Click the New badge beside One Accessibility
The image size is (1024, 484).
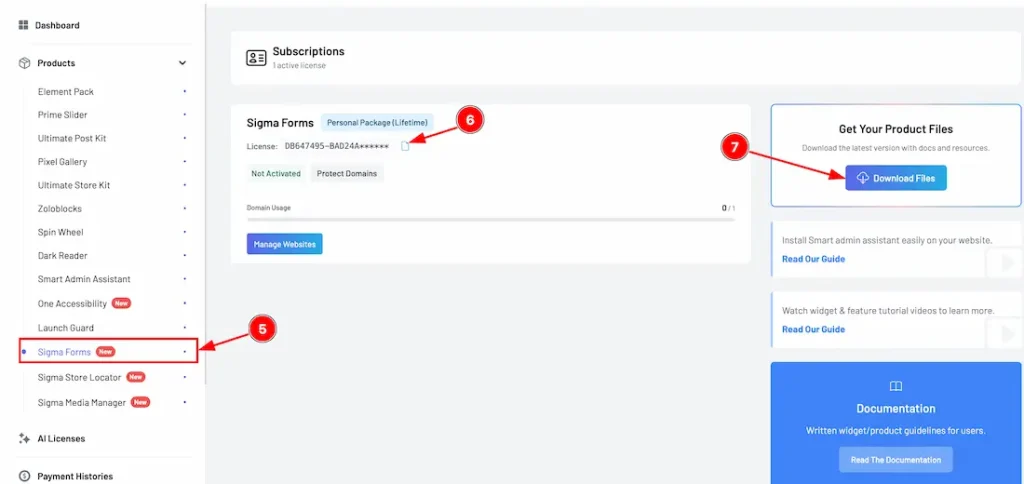tap(121, 303)
